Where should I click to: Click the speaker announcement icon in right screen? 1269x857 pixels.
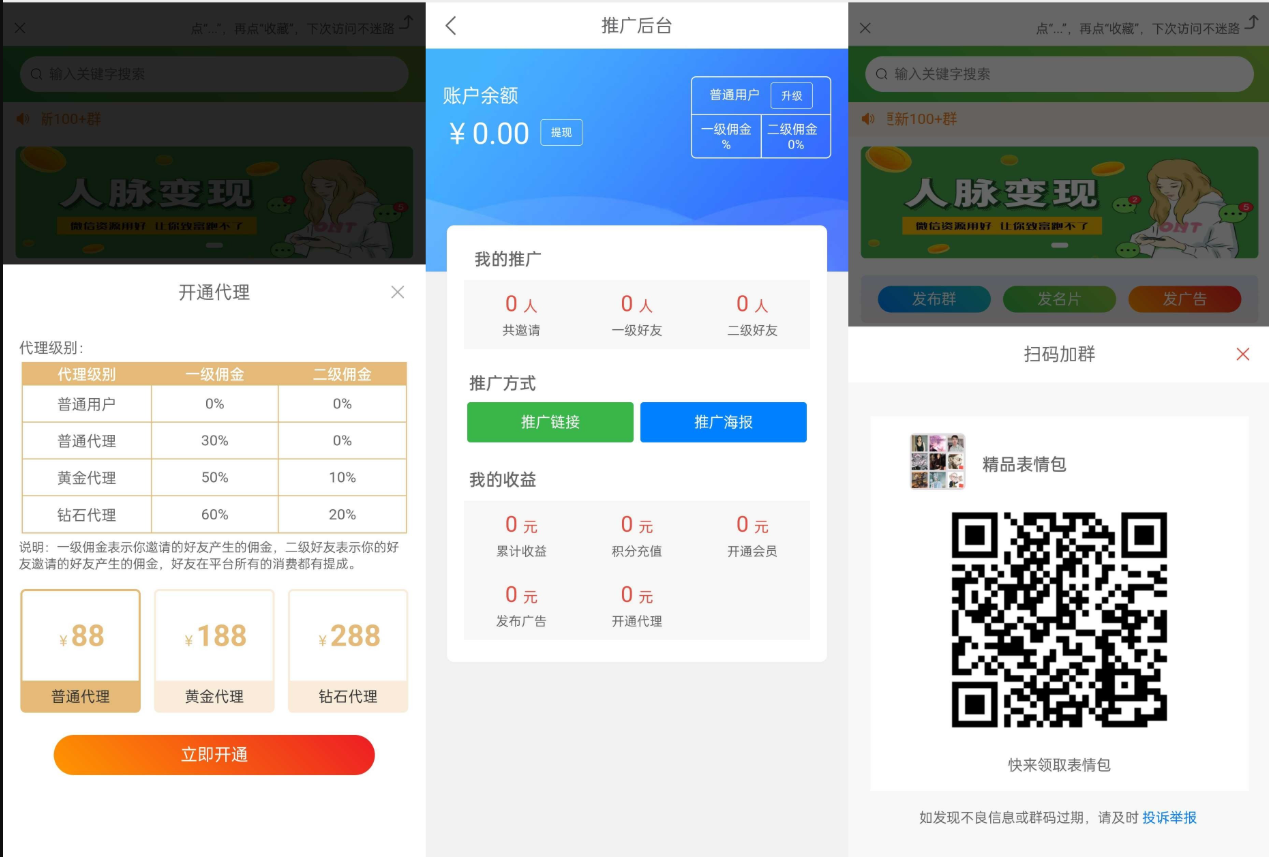(867, 119)
